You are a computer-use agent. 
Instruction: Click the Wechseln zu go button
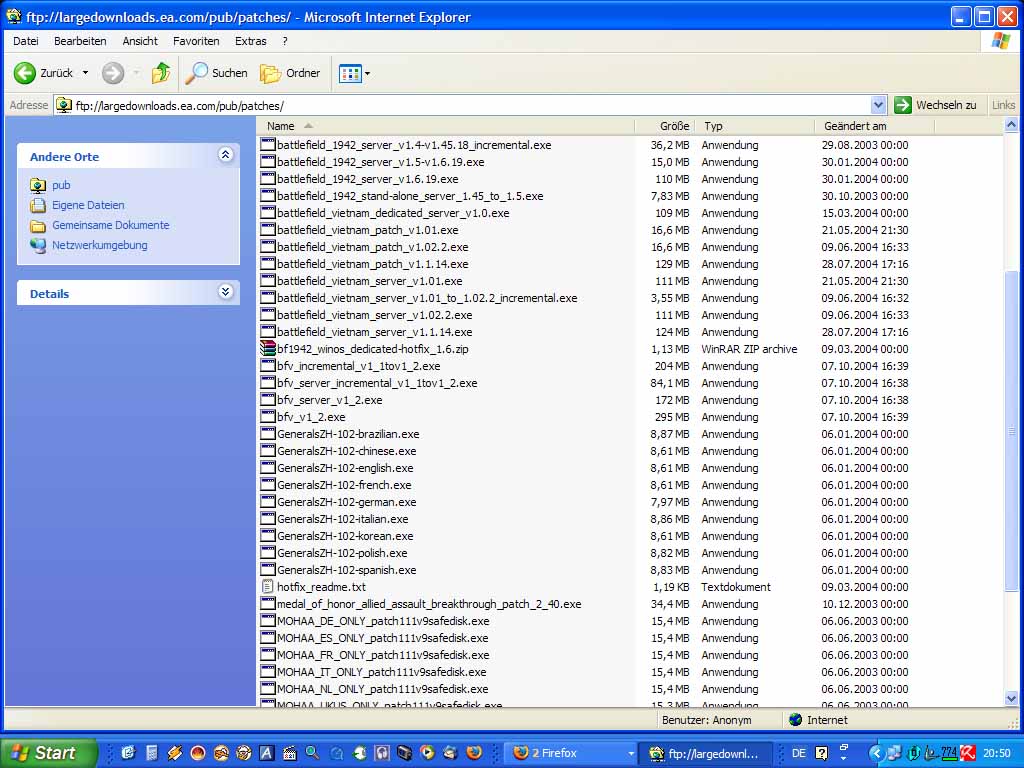coord(936,105)
